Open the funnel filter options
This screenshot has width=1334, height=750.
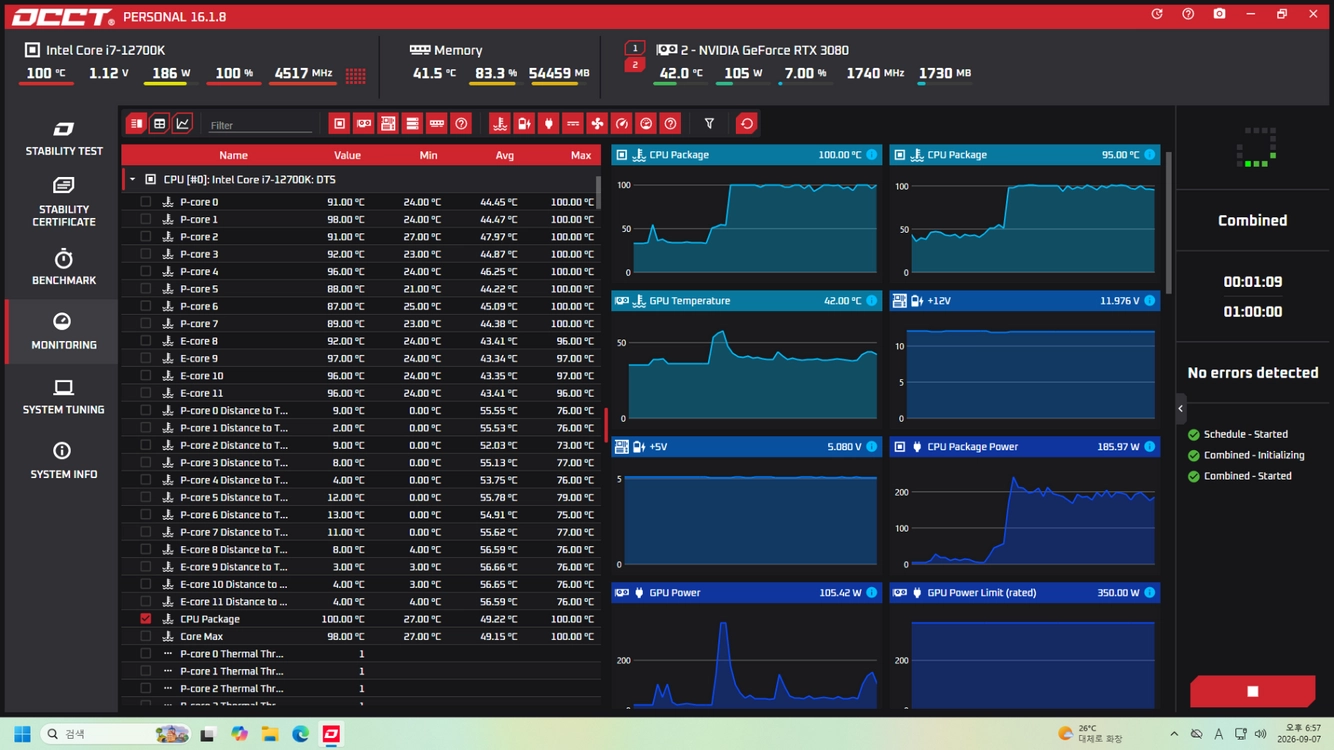(x=709, y=124)
